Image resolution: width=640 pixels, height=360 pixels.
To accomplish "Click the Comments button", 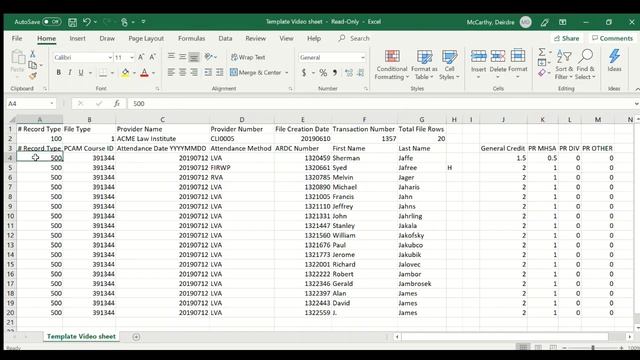I will click(612, 38).
